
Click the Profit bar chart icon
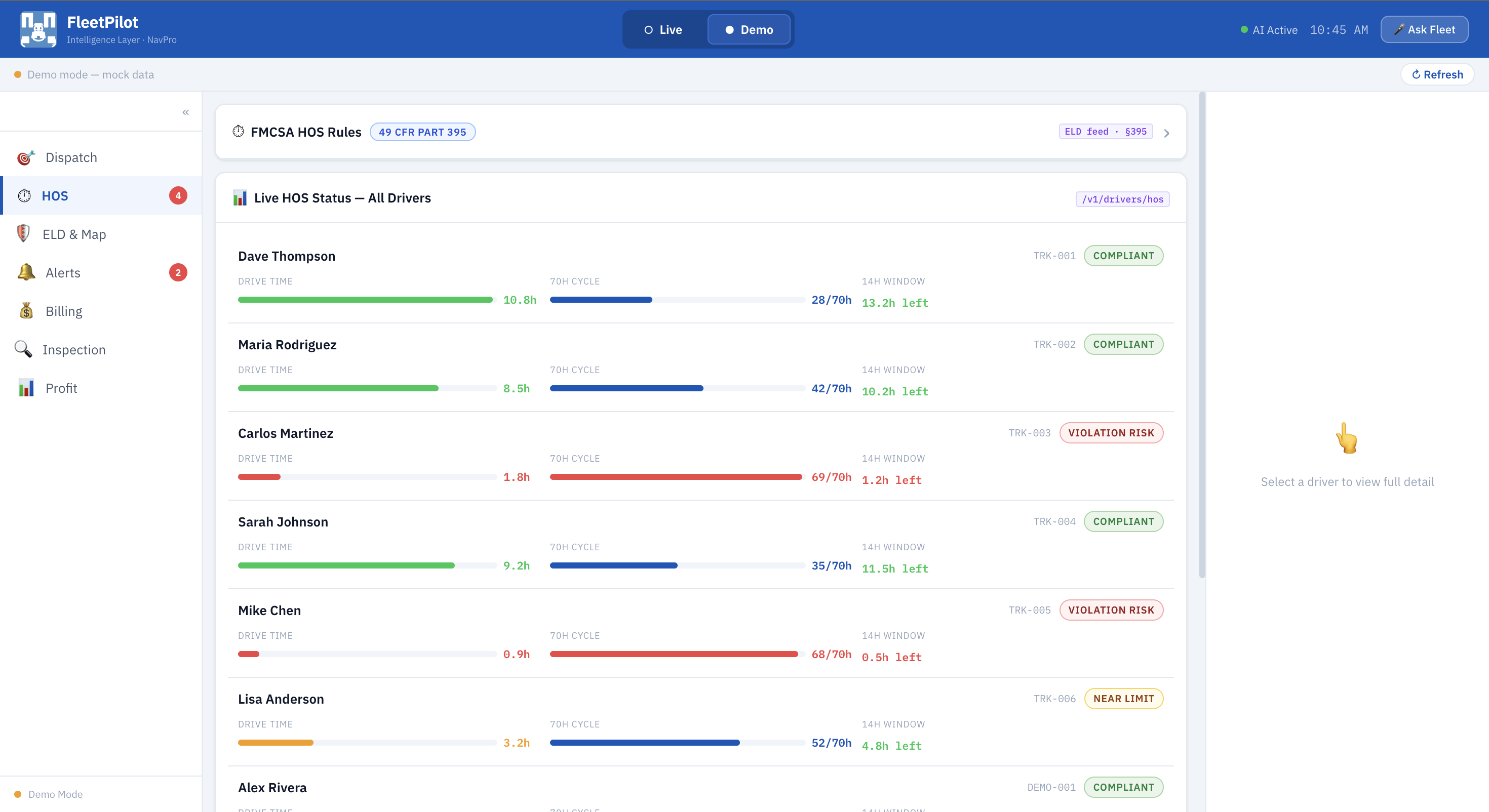coord(26,388)
